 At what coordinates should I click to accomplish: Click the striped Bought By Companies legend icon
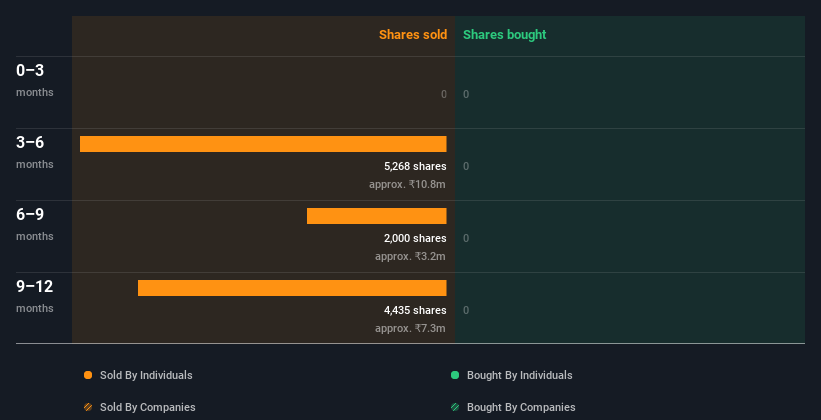pos(455,407)
